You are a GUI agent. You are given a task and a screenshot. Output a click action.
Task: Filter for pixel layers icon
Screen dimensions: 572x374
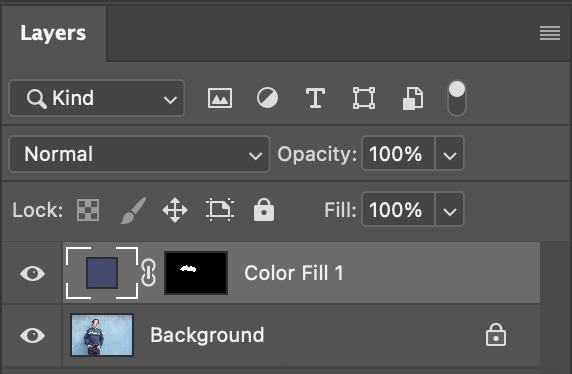220,98
